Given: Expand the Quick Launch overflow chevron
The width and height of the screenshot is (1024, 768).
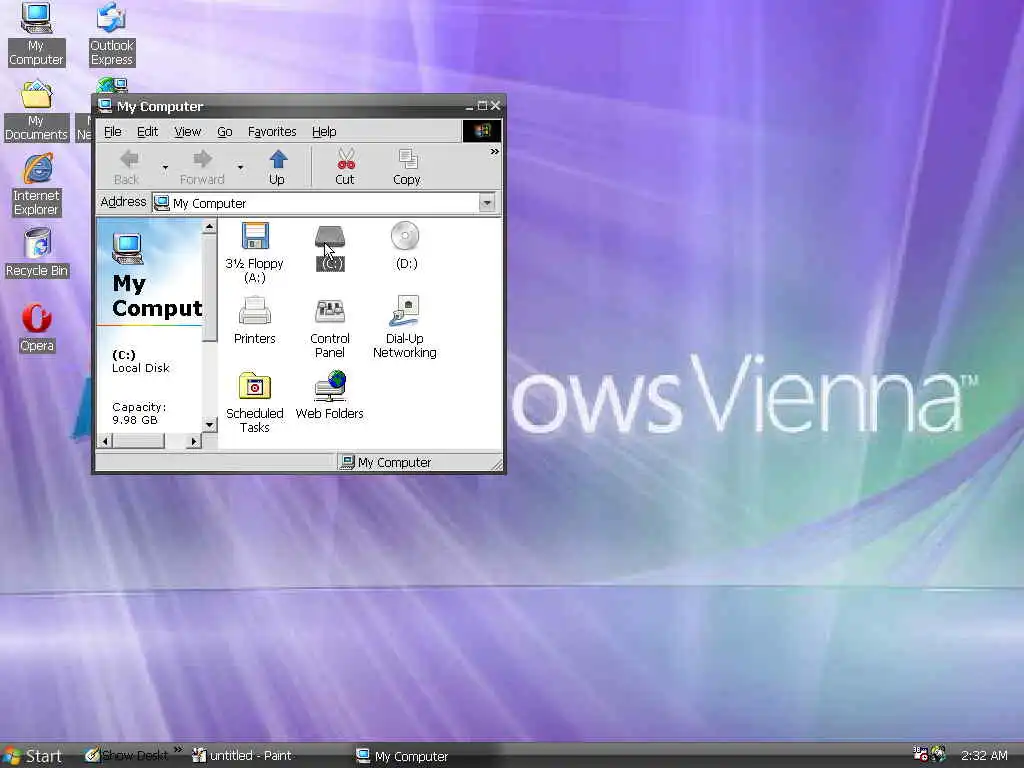Looking at the screenshot, I should (x=178, y=750).
